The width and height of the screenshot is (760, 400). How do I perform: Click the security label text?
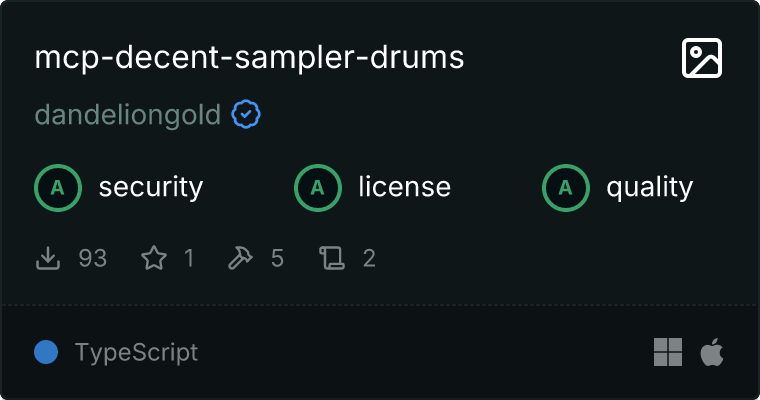pyautogui.click(x=151, y=187)
